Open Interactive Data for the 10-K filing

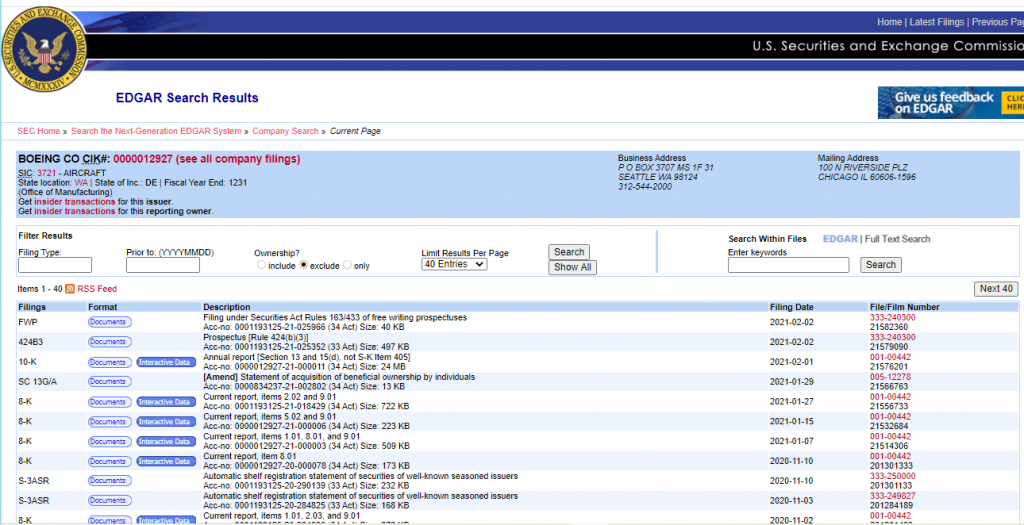pos(166,362)
